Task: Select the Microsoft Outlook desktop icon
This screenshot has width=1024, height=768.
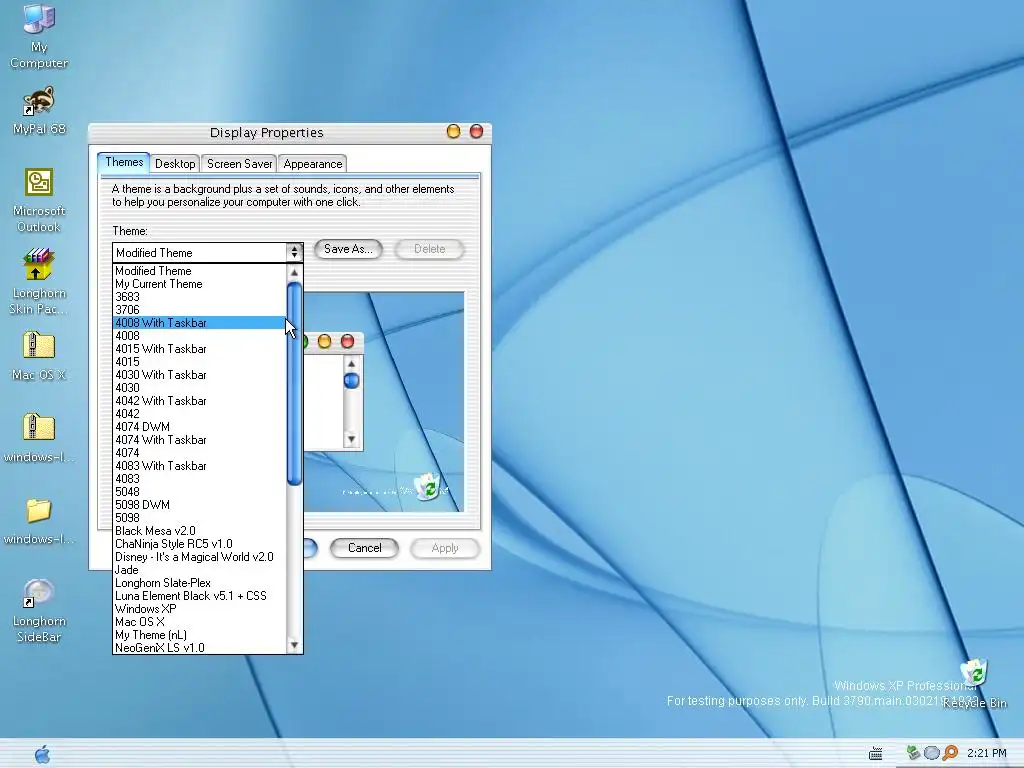Action: (x=39, y=200)
